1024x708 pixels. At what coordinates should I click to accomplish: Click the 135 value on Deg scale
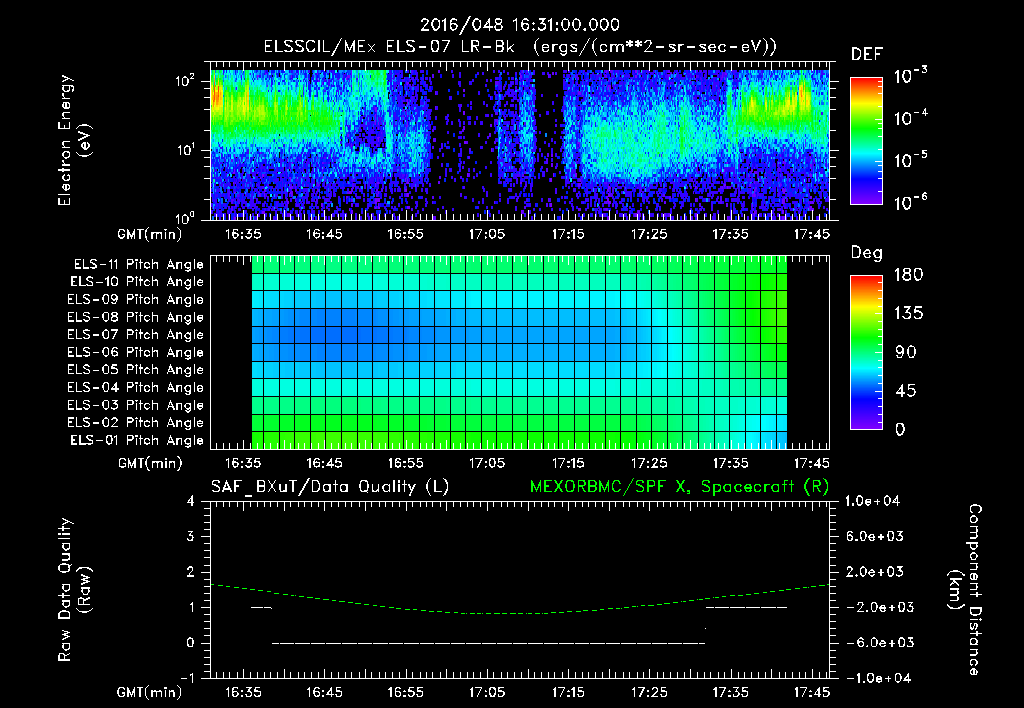click(x=908, y=314)
